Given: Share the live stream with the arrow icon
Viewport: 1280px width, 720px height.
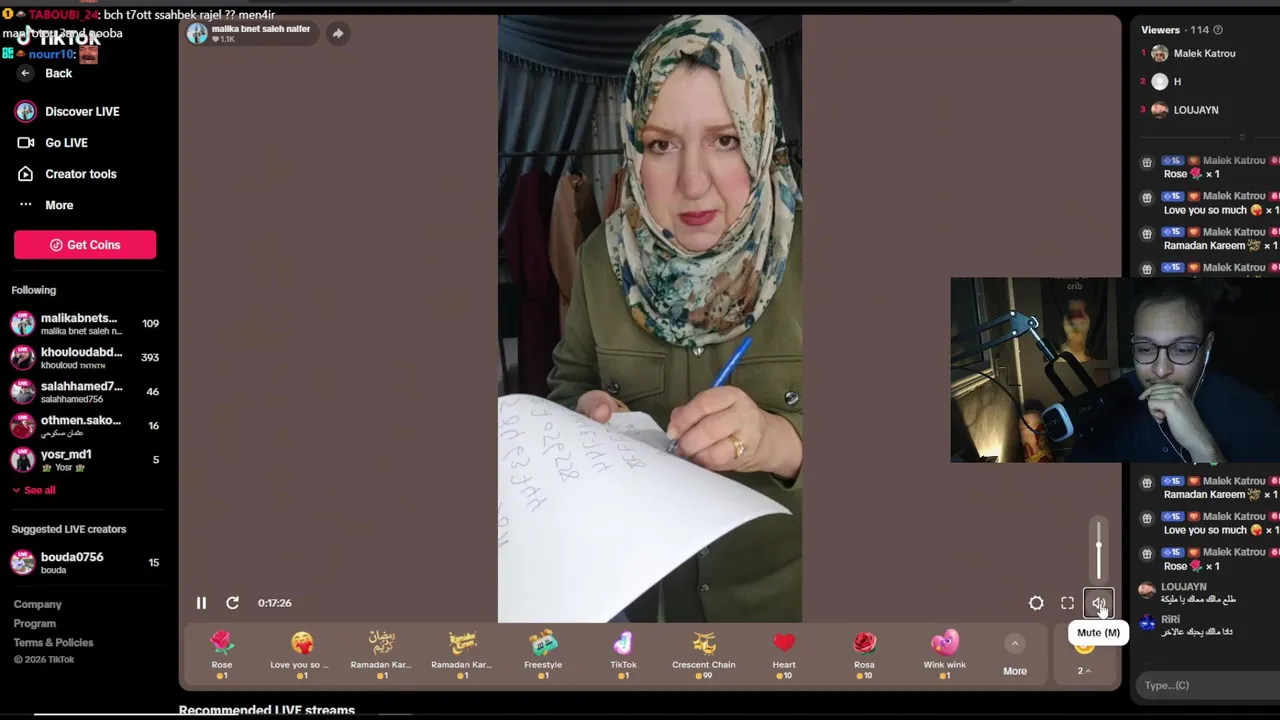Looking at the screenshot, I should 338,33.
